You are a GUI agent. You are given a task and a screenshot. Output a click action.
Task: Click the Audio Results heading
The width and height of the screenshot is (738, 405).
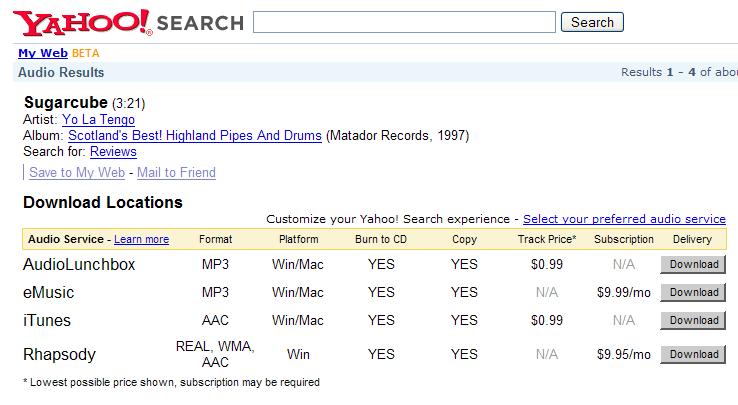tap(61, 73)
